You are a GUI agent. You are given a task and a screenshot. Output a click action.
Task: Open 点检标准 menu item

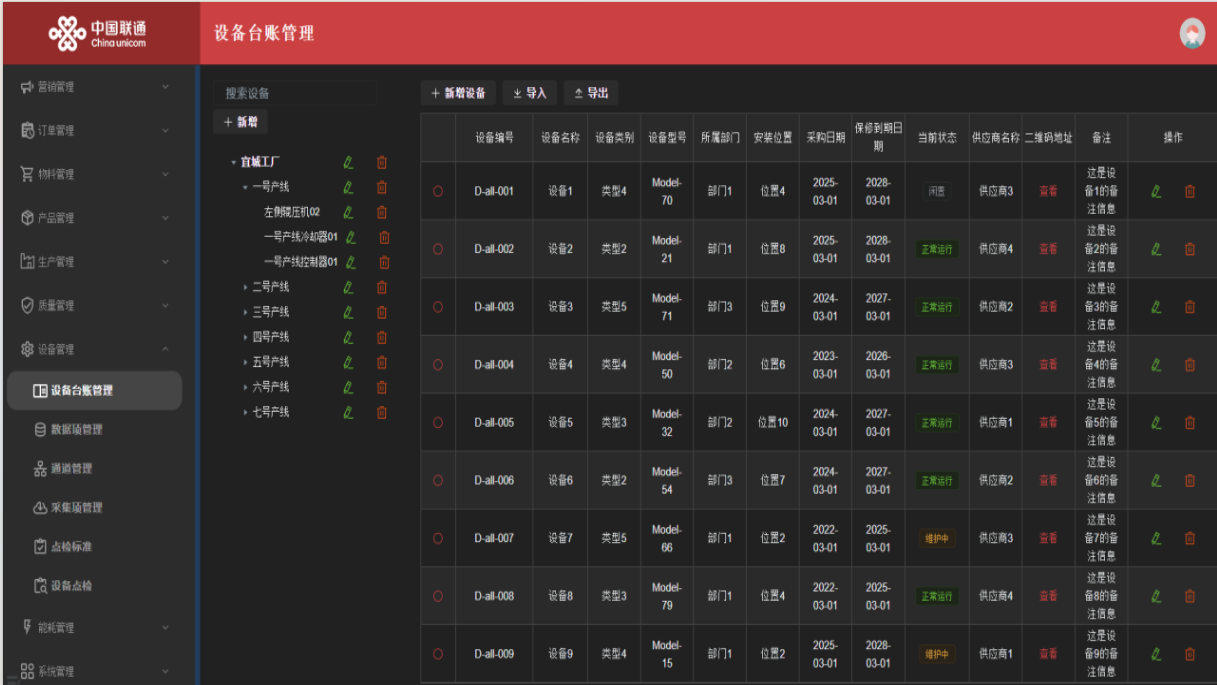(x=70, y=546)
